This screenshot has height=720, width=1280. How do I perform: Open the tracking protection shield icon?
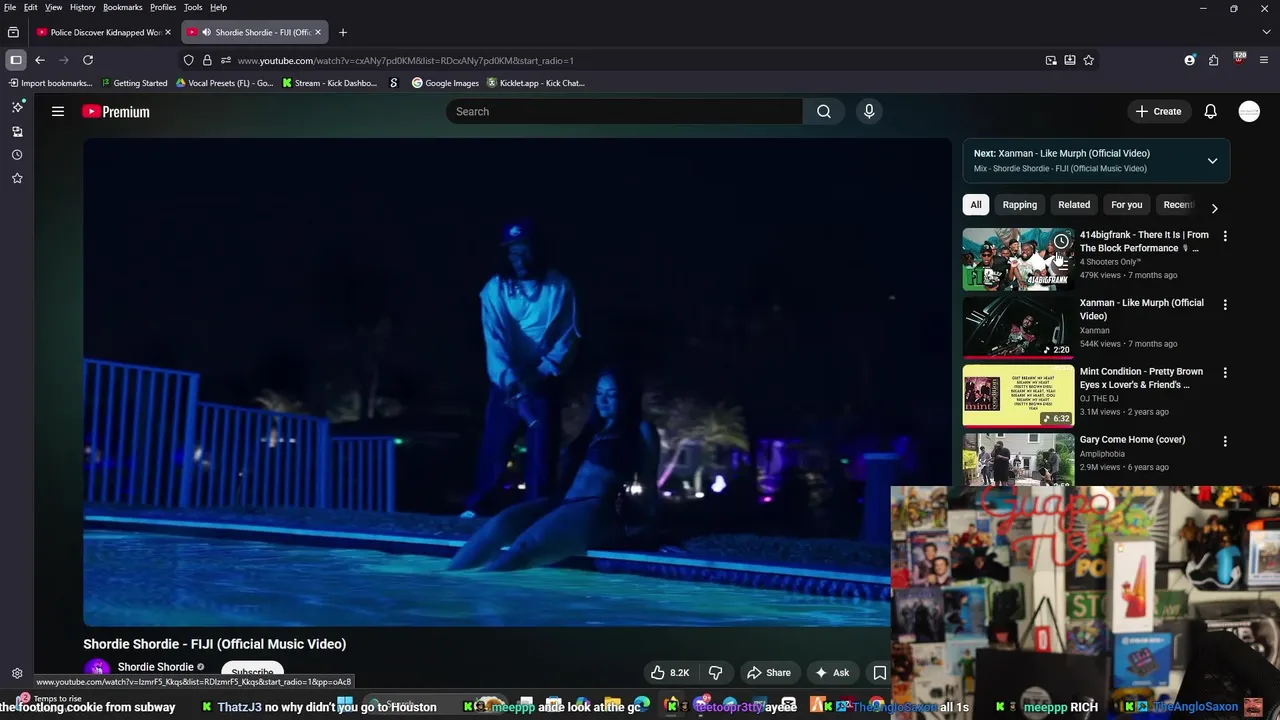(188, 60)
